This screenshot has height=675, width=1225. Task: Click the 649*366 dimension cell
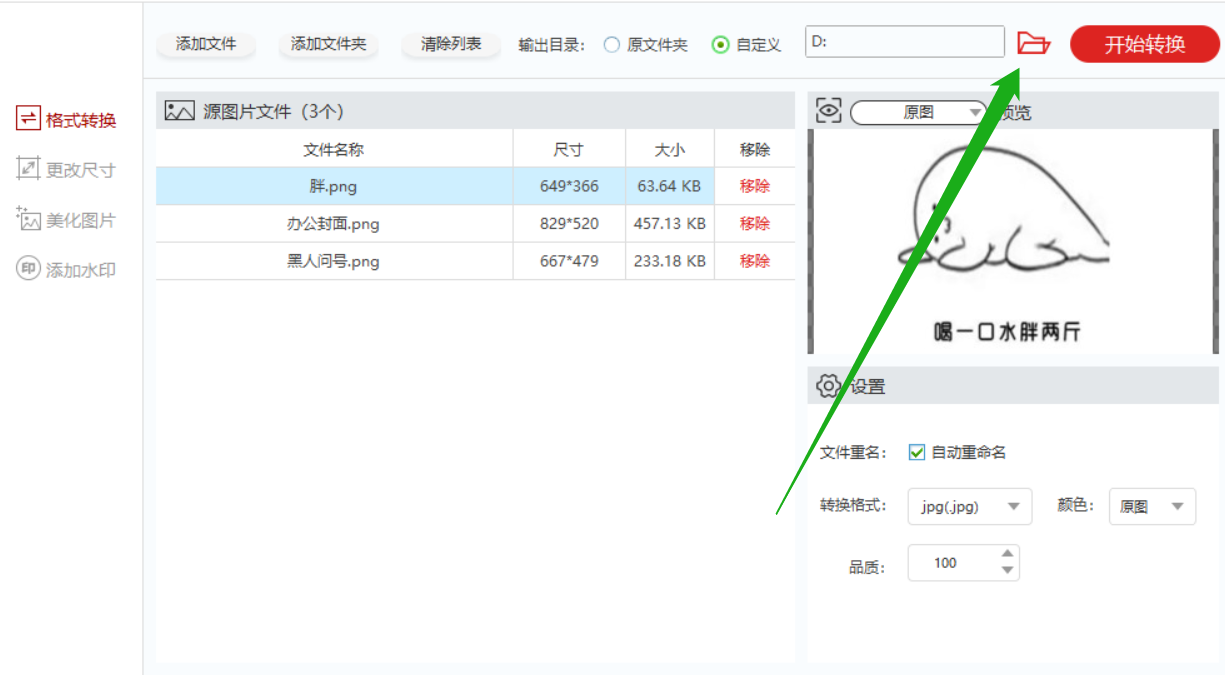click(x=569, y=186)
